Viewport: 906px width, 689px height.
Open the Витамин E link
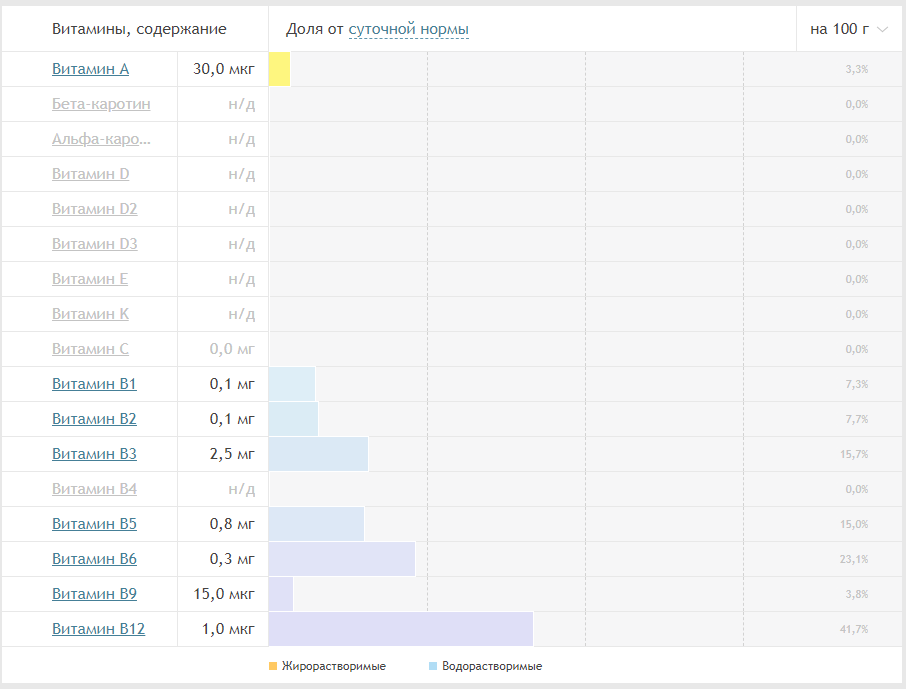click(x=90, y=279)
